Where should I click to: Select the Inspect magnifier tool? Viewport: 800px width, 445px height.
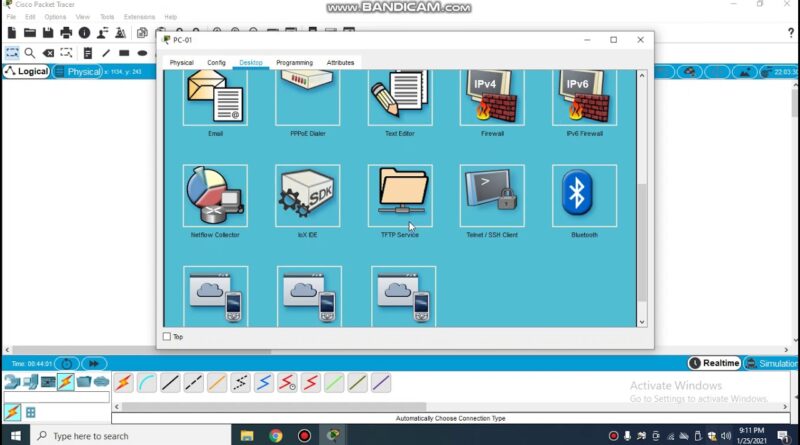(30, 53)
